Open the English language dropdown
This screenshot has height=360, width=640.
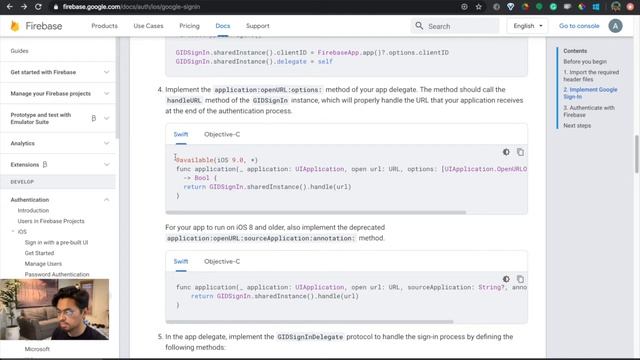point(528,26)
